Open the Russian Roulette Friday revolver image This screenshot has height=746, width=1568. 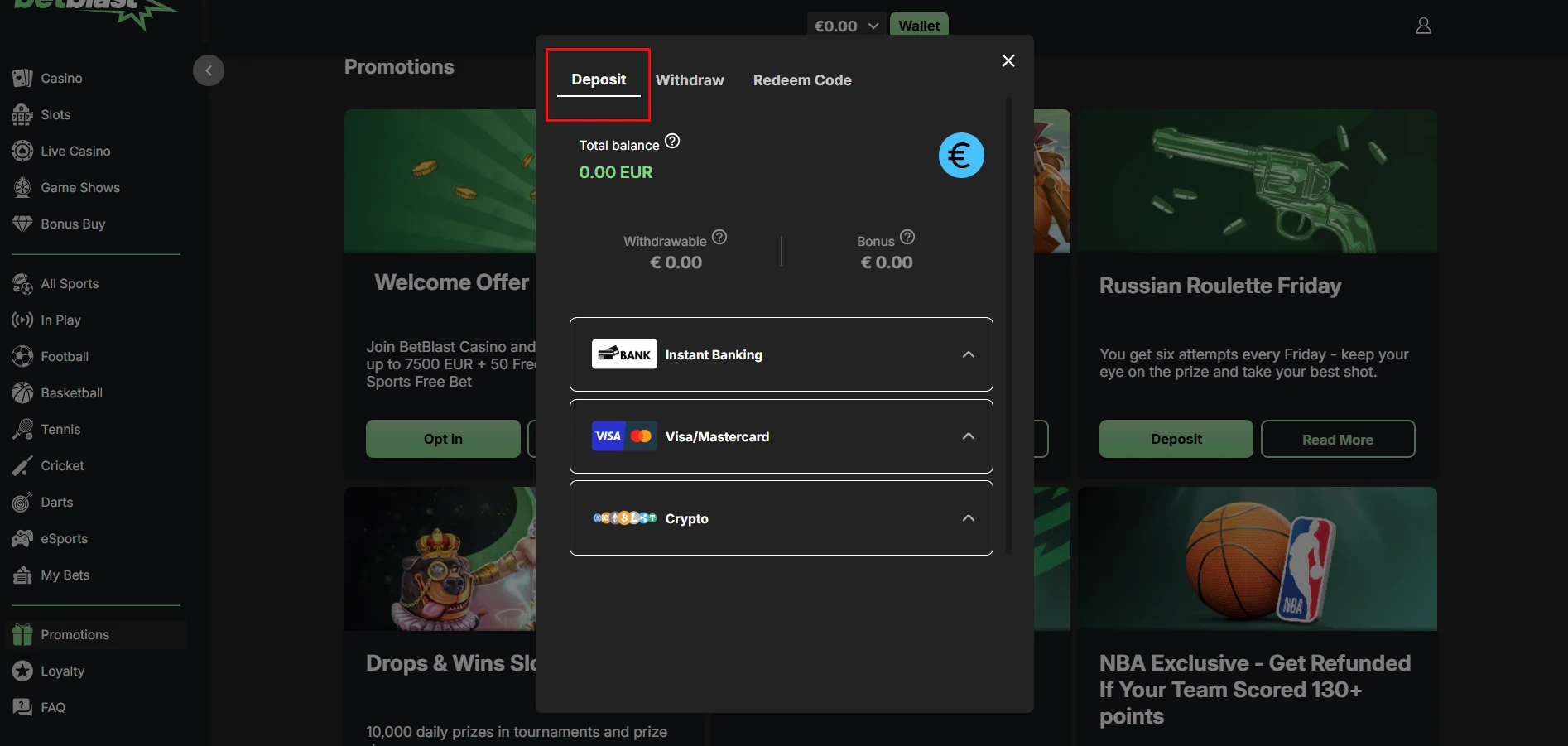click(1257, 181)
